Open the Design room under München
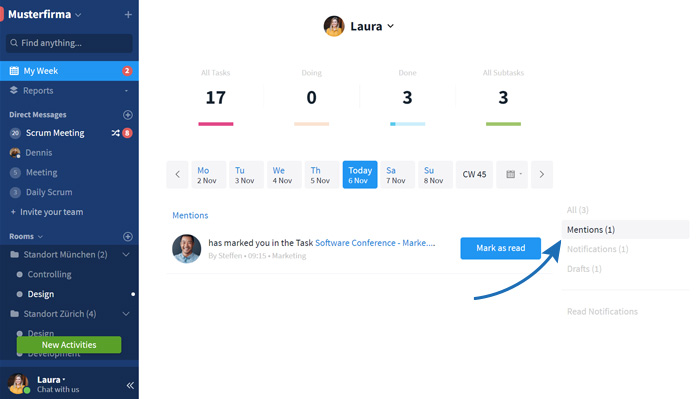 pyautogui.click(x=41, y=294)
